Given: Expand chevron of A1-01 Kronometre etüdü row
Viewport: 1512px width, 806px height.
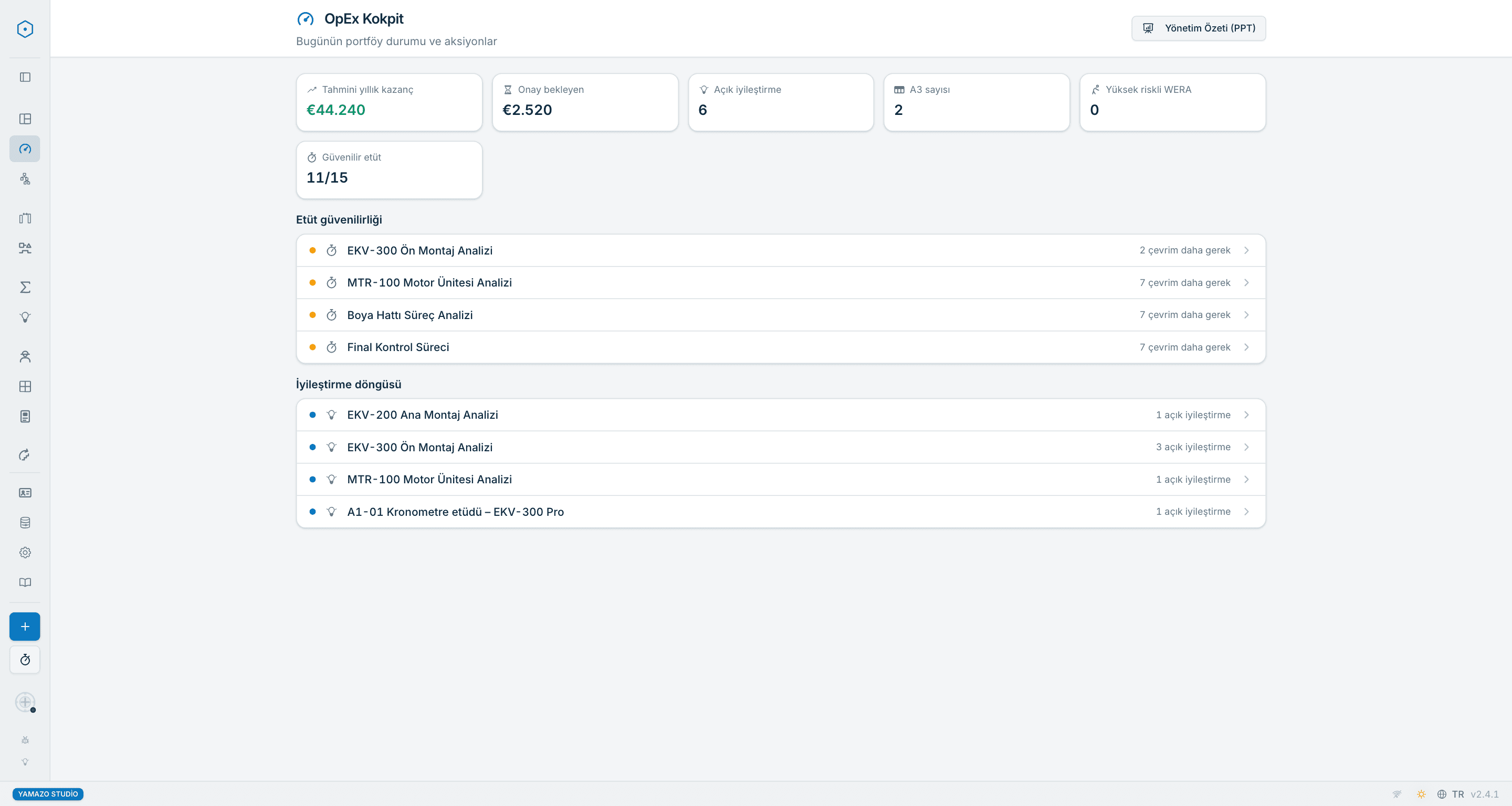Looking at the screenshot, I should (1247, 512).
